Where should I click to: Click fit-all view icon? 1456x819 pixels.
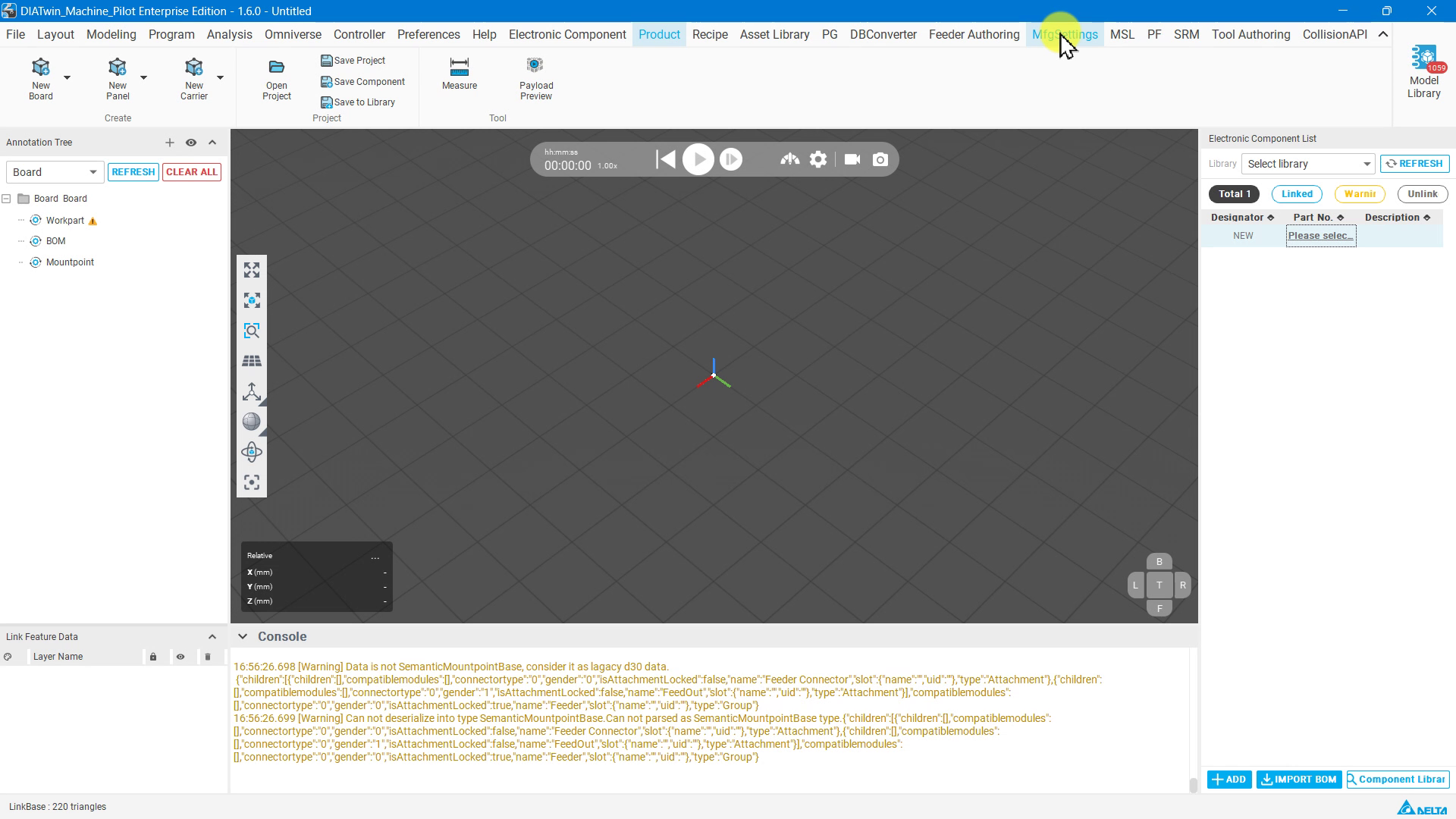(x=252, y=270)
